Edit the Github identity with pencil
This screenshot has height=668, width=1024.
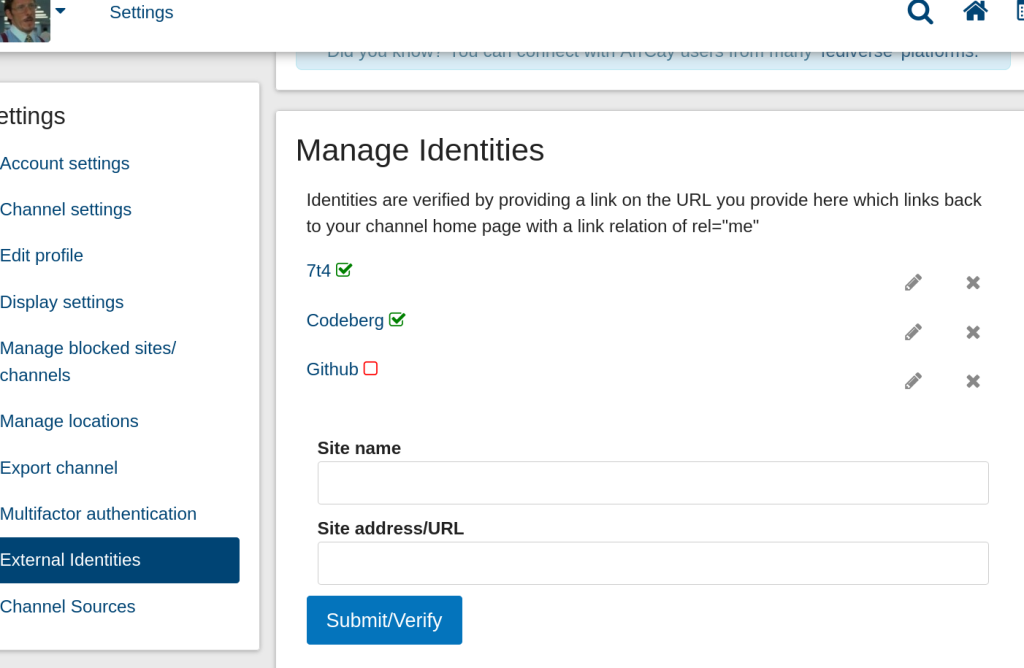tap(913, 381)
